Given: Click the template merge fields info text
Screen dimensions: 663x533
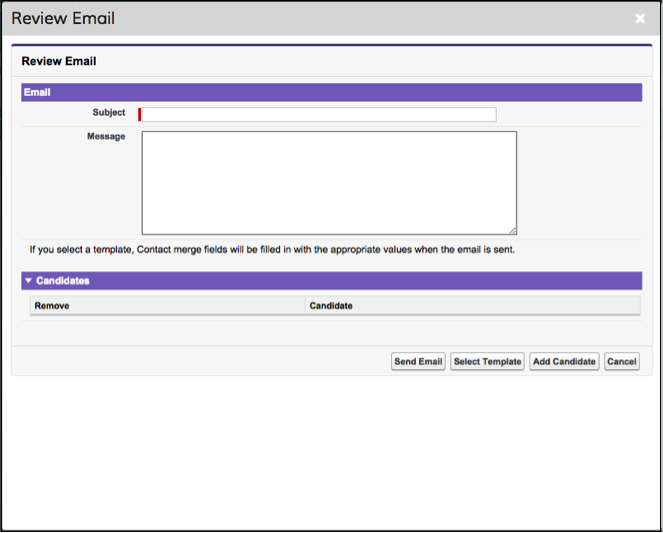Looking at the screenshot, I should [x=272, y=250].
